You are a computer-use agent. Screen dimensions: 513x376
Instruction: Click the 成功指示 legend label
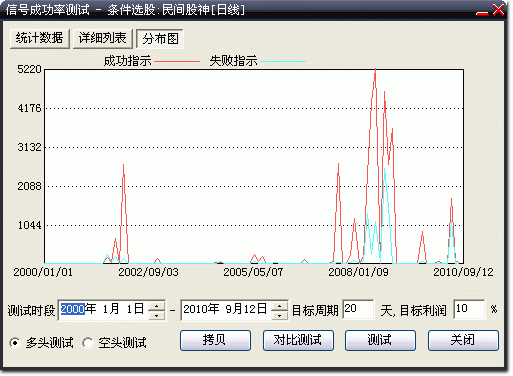point(127,61)
